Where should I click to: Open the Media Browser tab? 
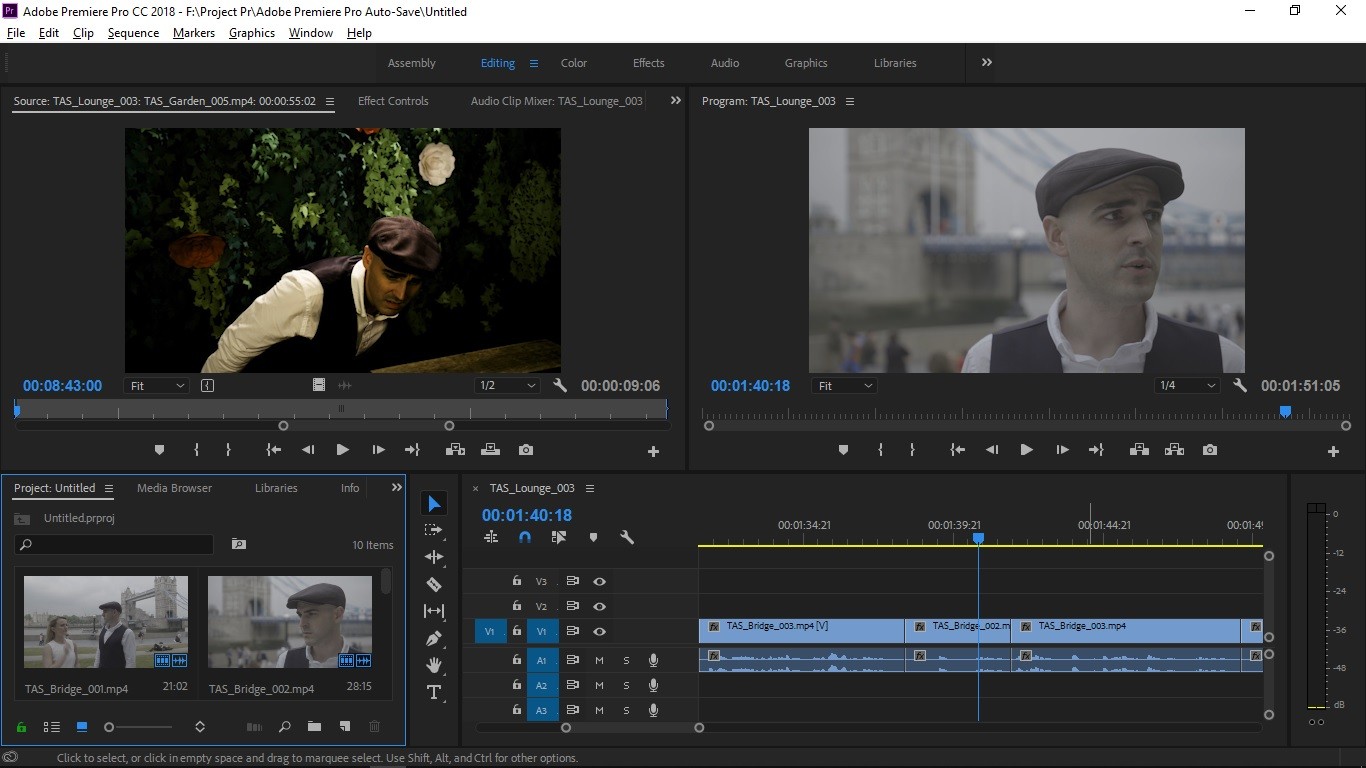point(175,488)
